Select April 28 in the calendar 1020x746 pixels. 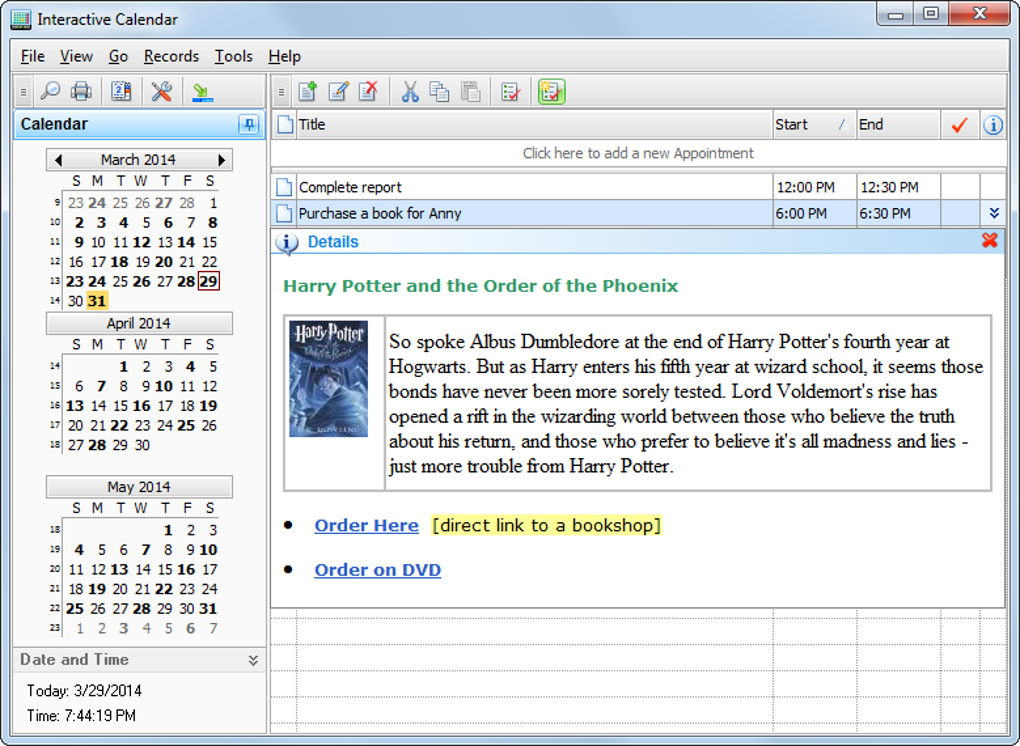[x=97, y=446]
